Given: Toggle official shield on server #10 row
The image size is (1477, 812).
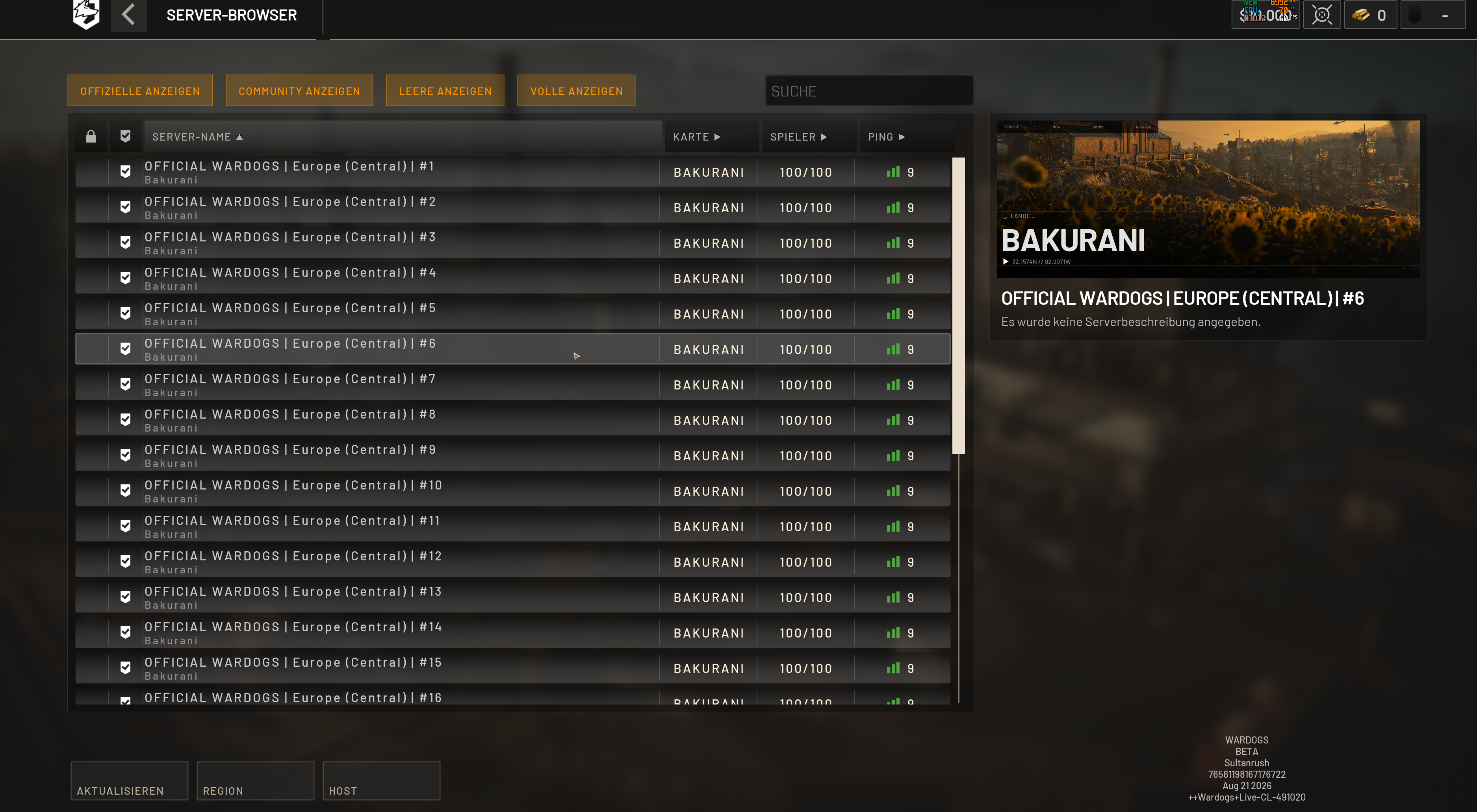Looking at the screenshot, I should click(x=126, y=490).
